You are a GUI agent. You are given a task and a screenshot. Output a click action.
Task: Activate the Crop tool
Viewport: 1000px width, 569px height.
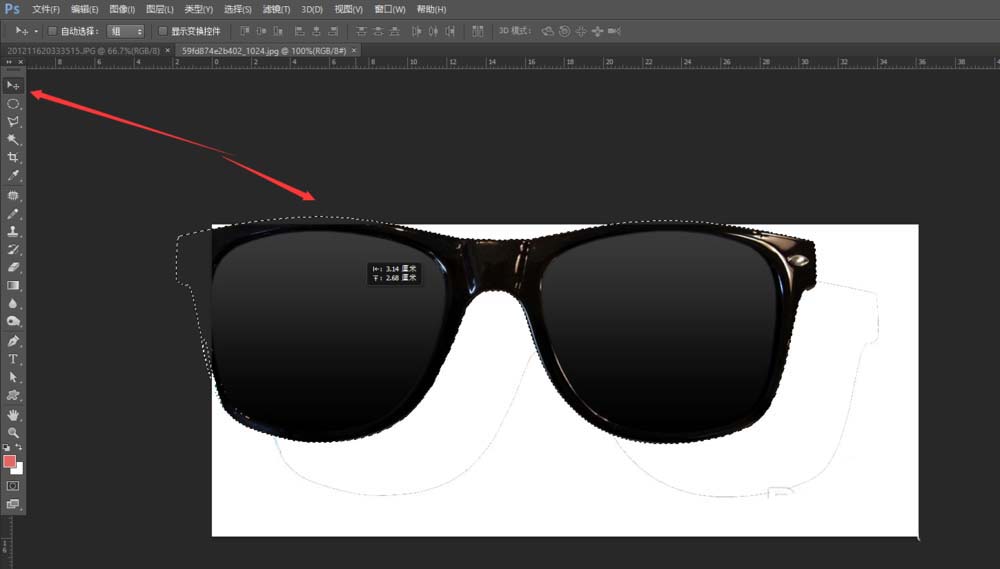(x=14, y=158)
